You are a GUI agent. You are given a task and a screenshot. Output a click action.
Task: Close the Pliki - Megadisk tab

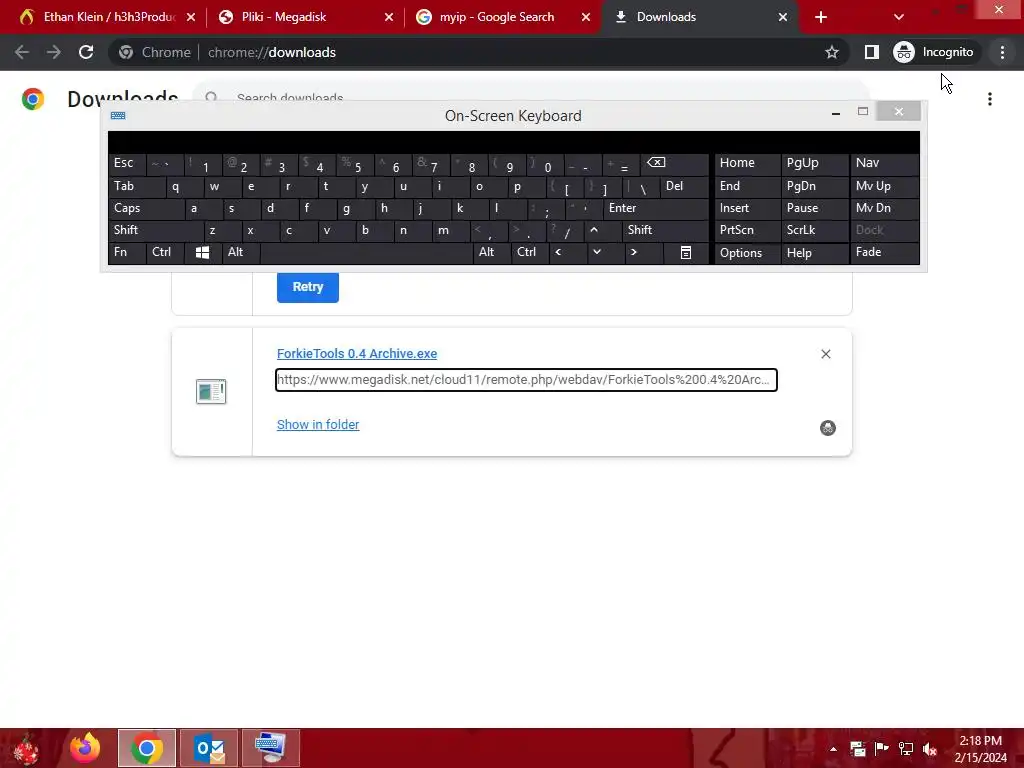tap(389, 17)
